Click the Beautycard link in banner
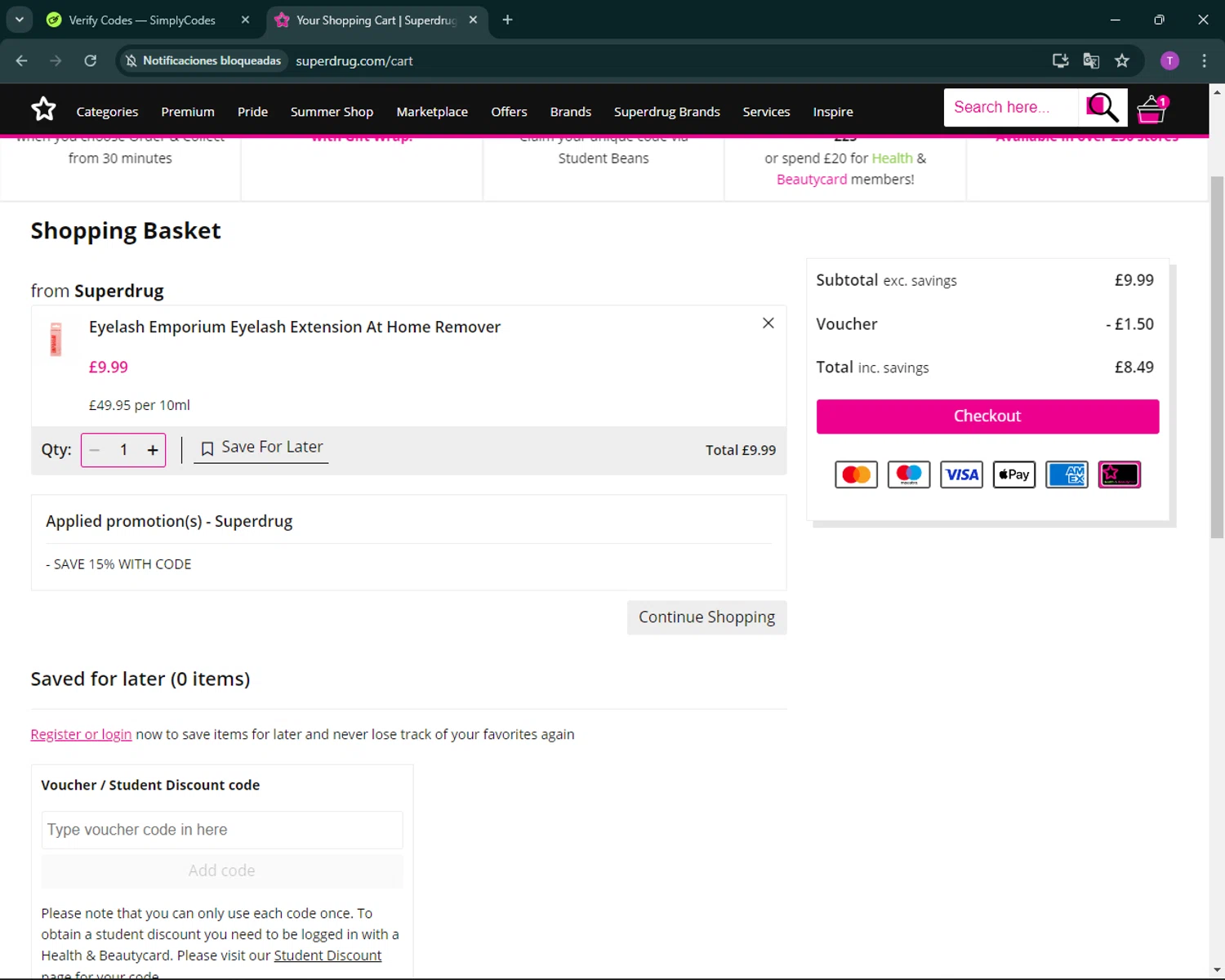Viewport: 1225px width, 980px height. click(812, 180)
